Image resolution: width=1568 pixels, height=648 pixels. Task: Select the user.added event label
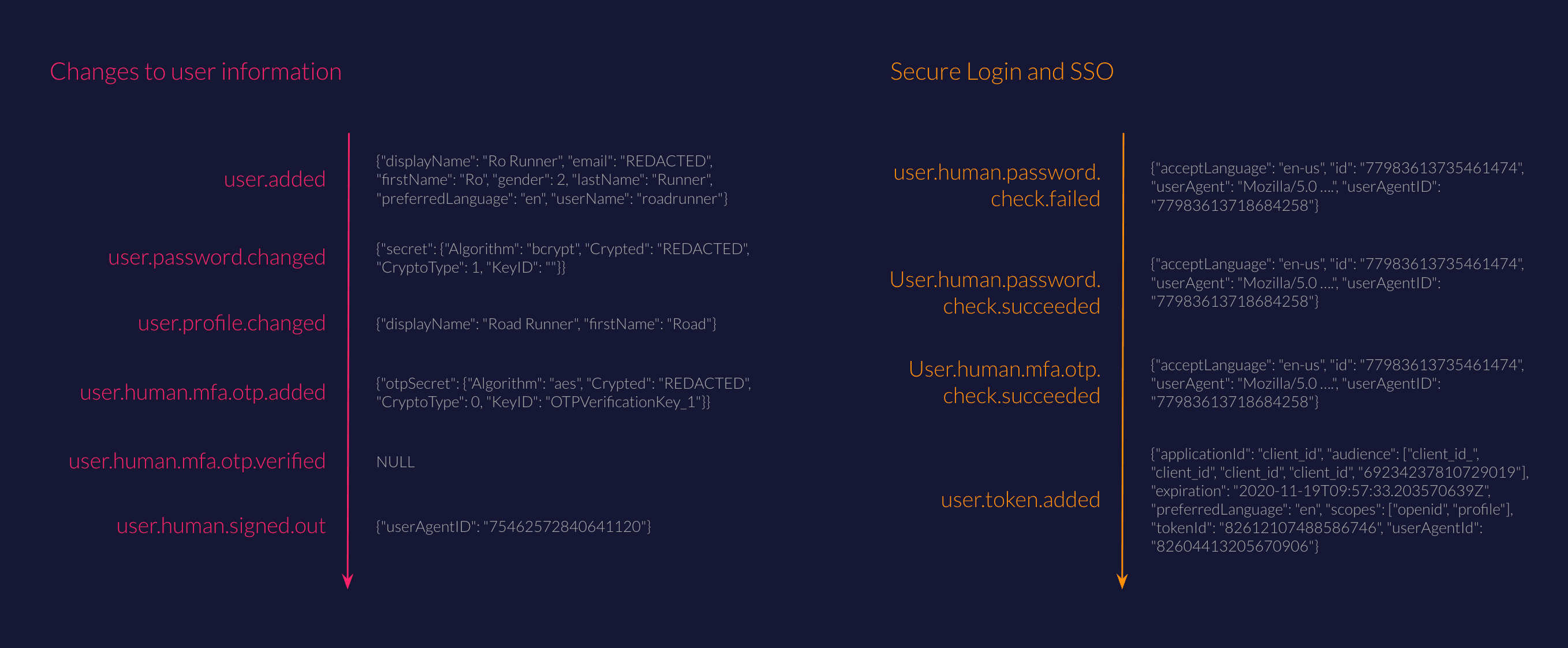tap(275, 179)
